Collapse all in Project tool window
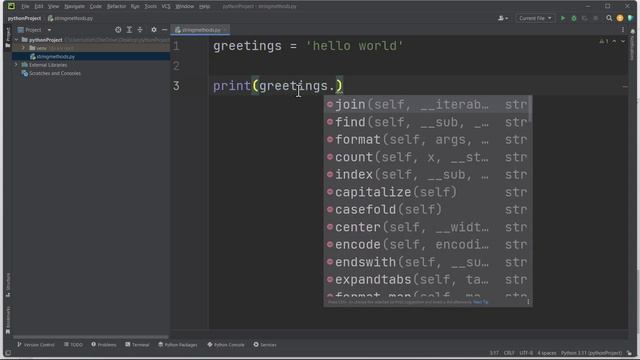Screen dimensions: 640x360 140,30
